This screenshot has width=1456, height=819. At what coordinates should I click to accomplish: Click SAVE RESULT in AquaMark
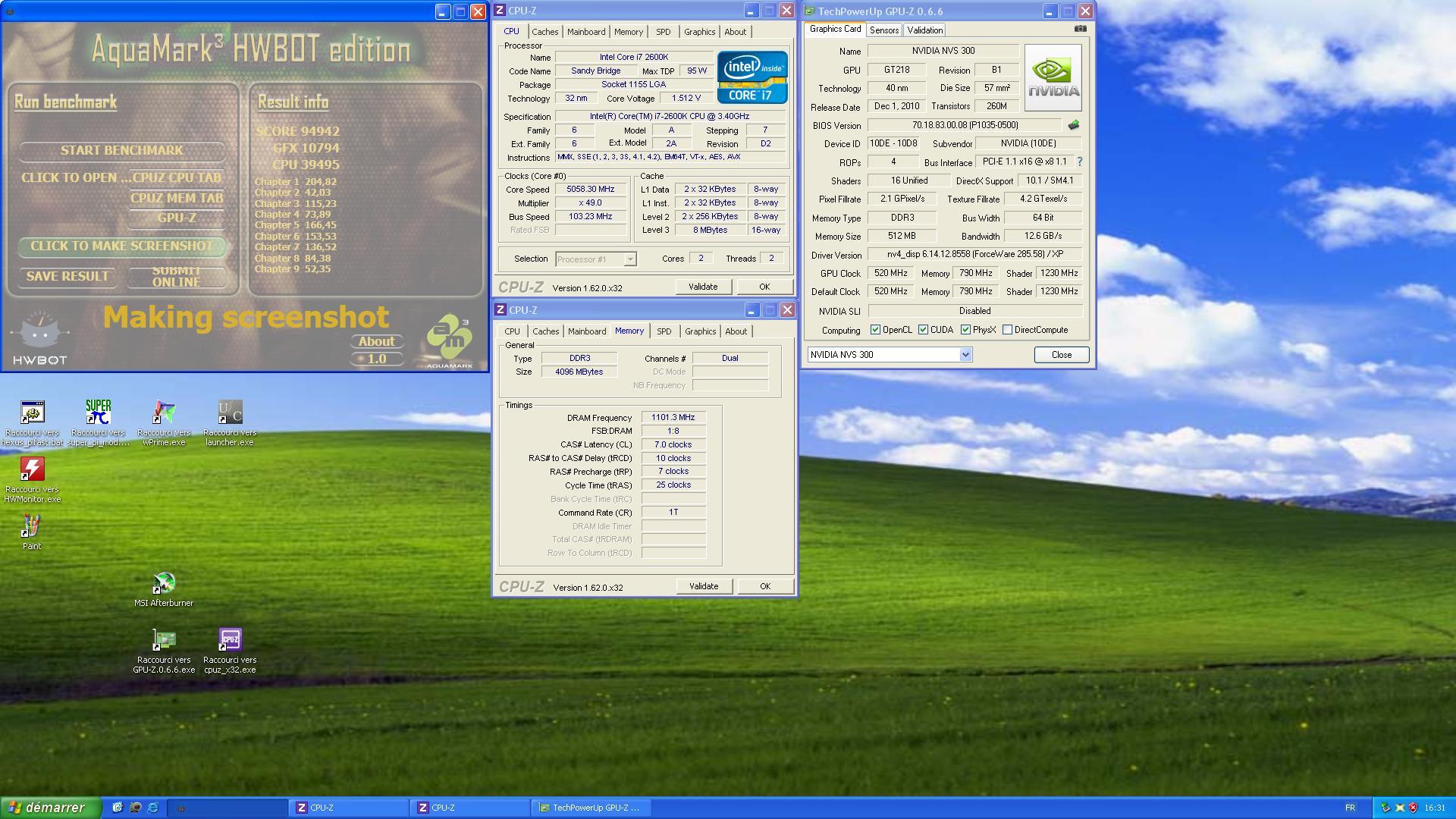click(67, 276)
